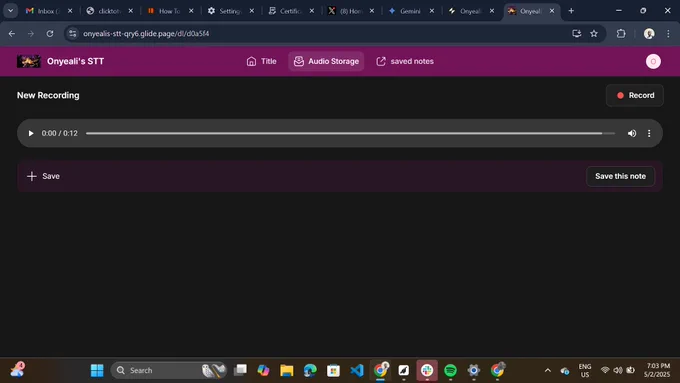
Task: Click the taskbar Search box
Action: [169, 370]
